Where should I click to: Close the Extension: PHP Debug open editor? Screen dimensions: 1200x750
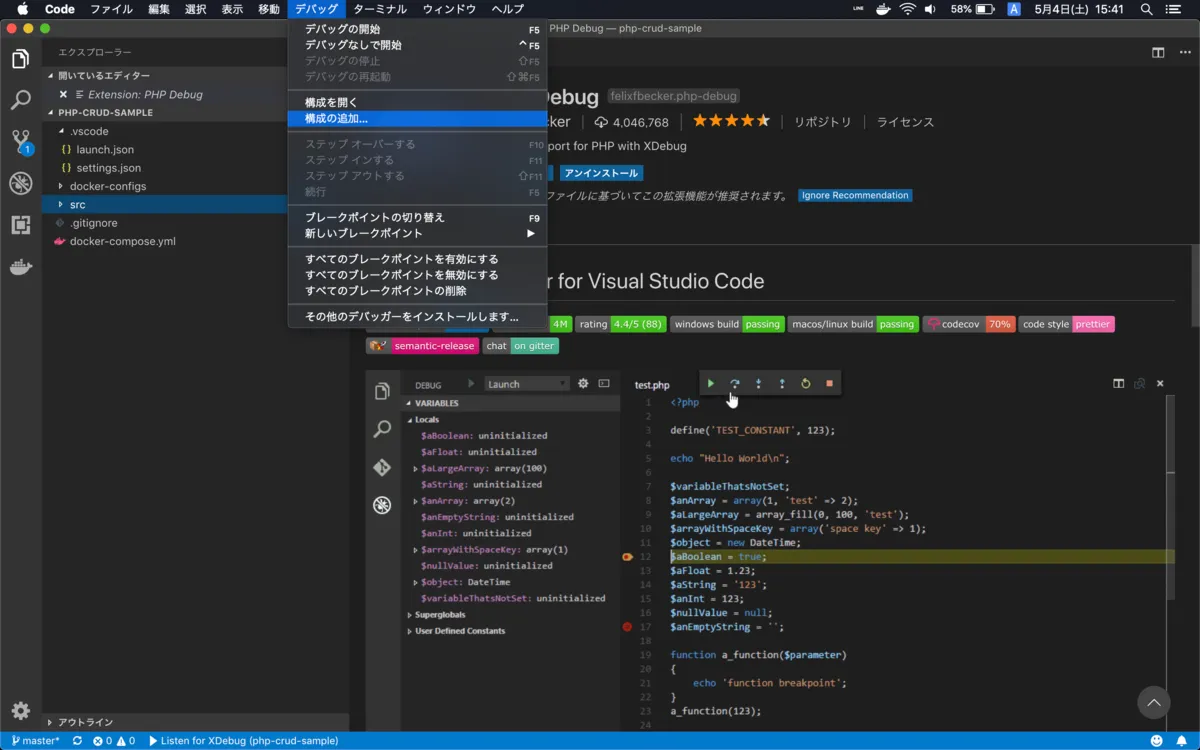(x=63, y=94)
